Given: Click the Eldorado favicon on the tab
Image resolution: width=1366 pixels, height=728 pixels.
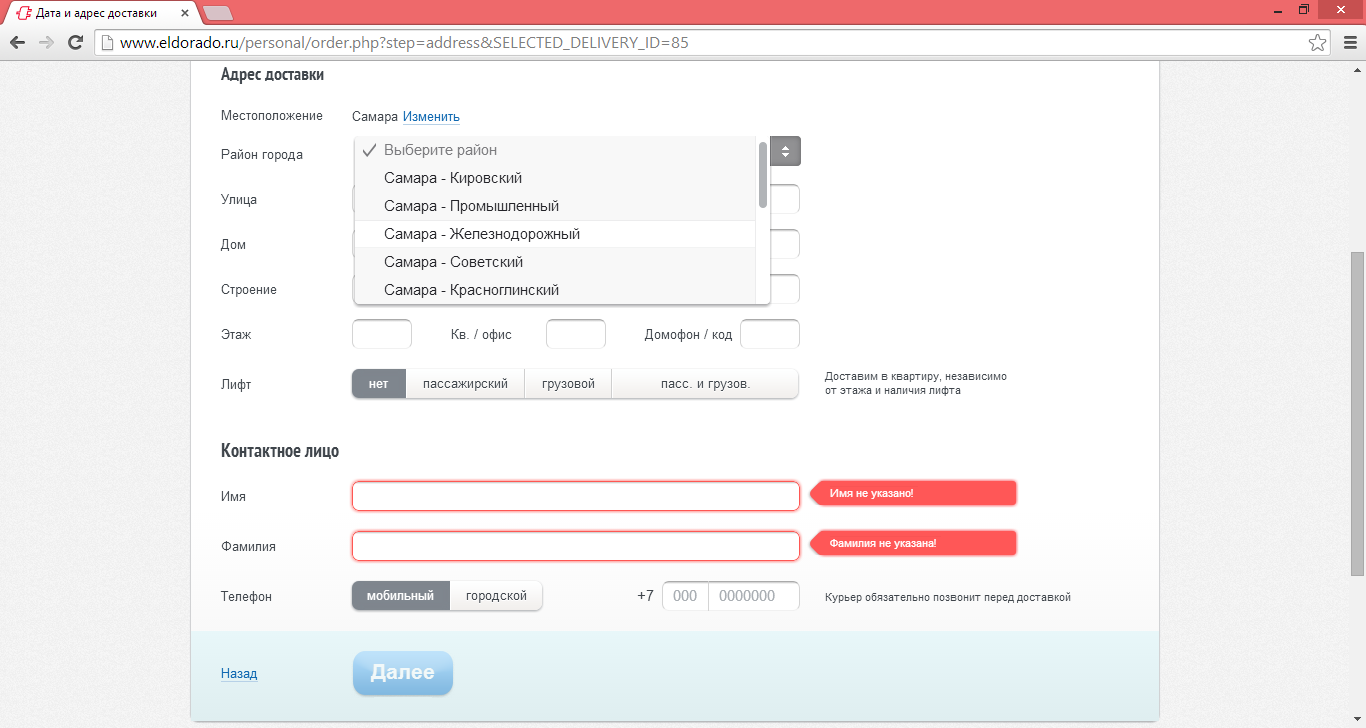Looking at the screenshot, I should pyautogui.click(x=24, y=13).
